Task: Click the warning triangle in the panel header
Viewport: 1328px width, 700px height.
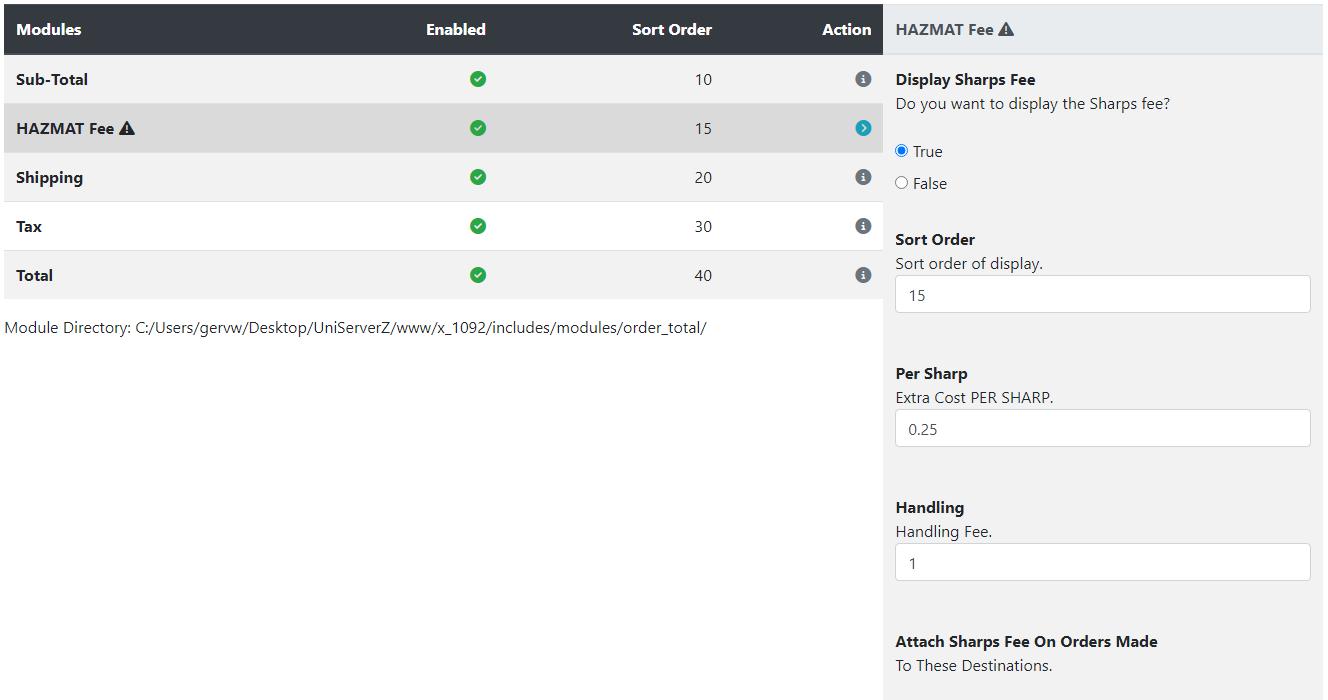Action: click(1006, 29)
